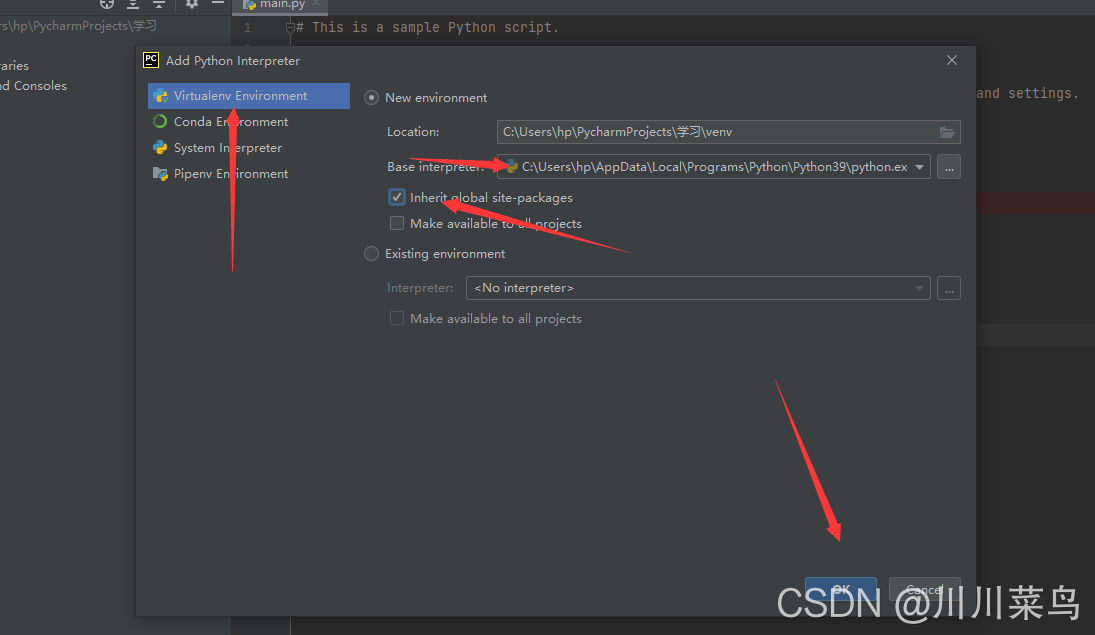Screen dimensions: 1095x635
Task: Toggle the code fold marker on line 1
Action: coord(290,28)
